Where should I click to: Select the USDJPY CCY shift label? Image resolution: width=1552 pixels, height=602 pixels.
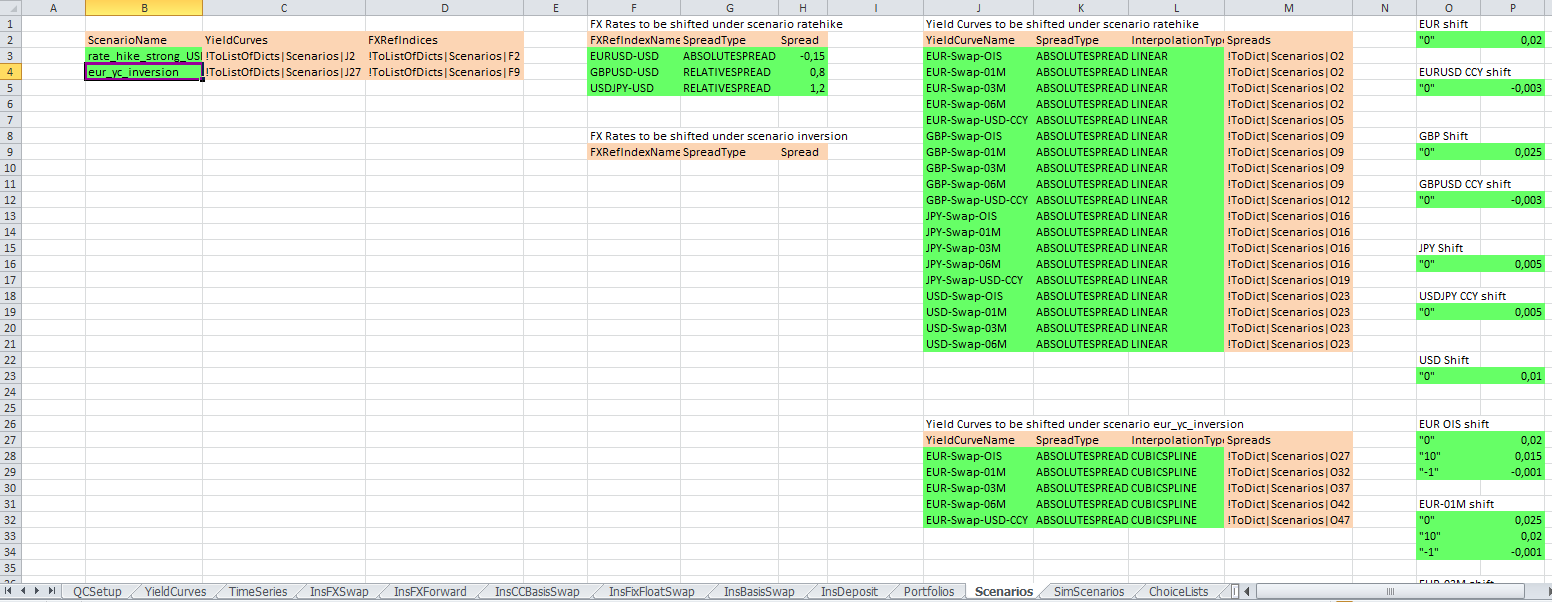tap(1463, 296)
